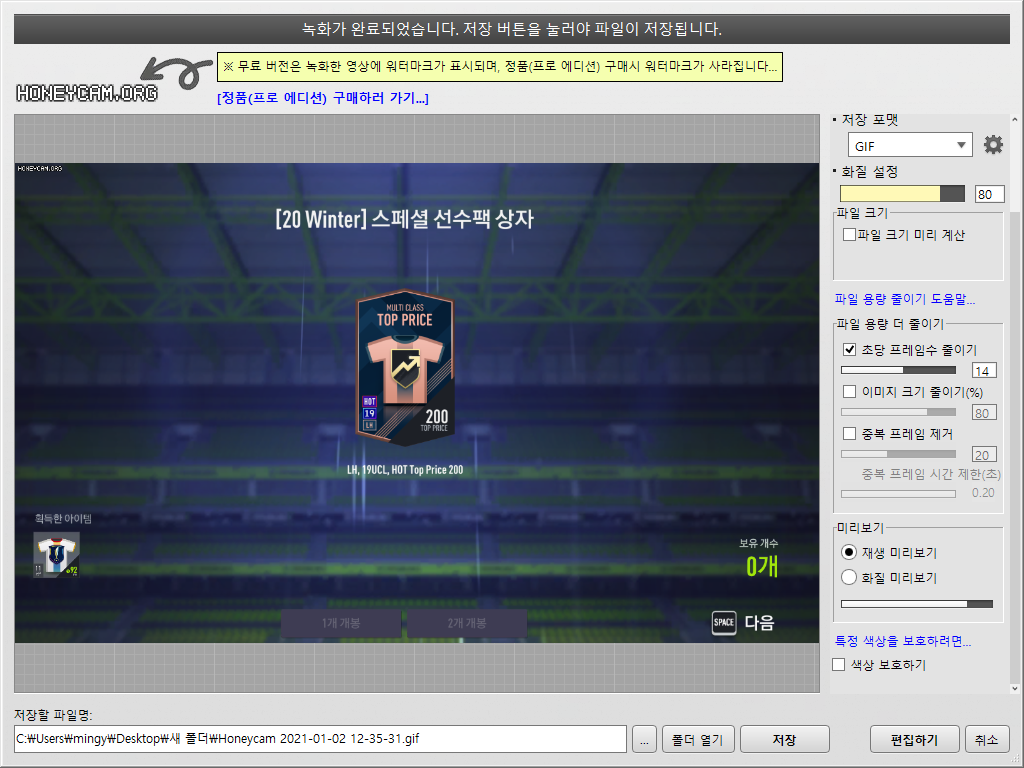Click the quality value field showing 80
Viewport: 1024px width, 768px height.
click(x=989, y=194)
